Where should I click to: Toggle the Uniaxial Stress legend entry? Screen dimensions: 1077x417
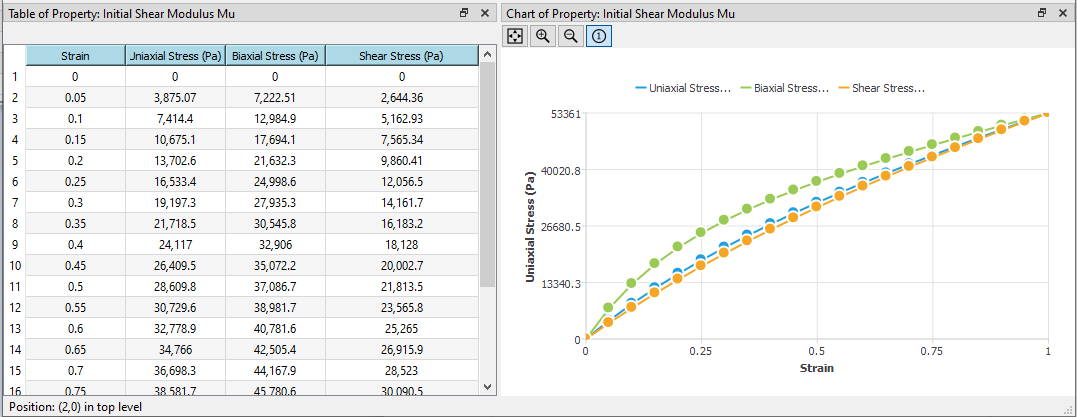(683, 88)
